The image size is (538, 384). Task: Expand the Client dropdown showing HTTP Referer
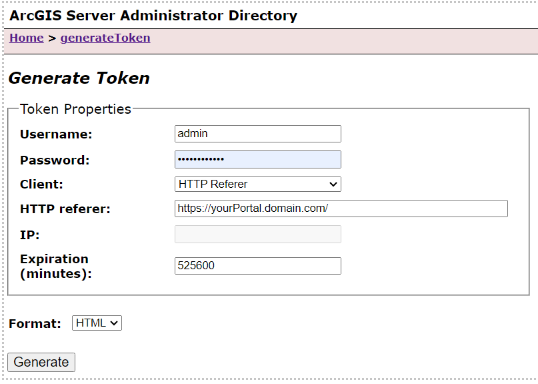tap(258, 184)
